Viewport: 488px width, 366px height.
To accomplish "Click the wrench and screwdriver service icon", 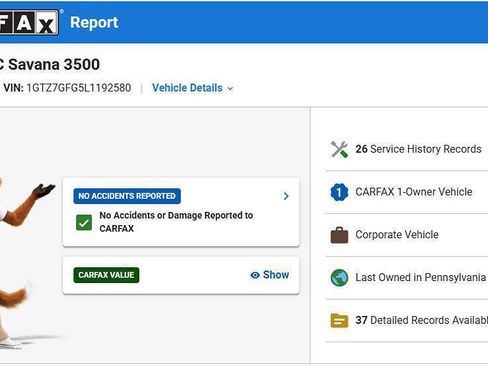I will [339, 149].
